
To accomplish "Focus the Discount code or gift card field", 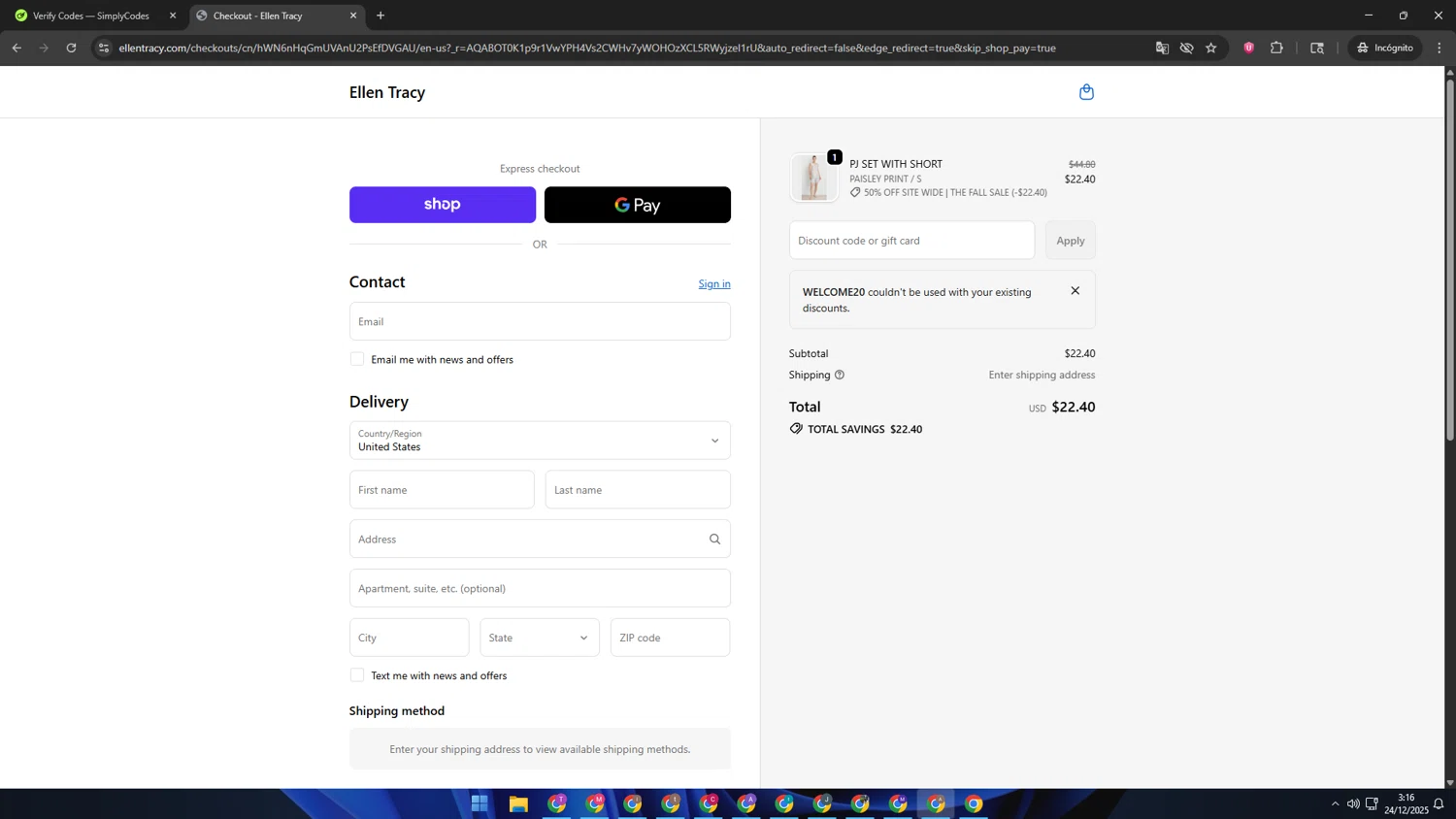I will 911,241.
